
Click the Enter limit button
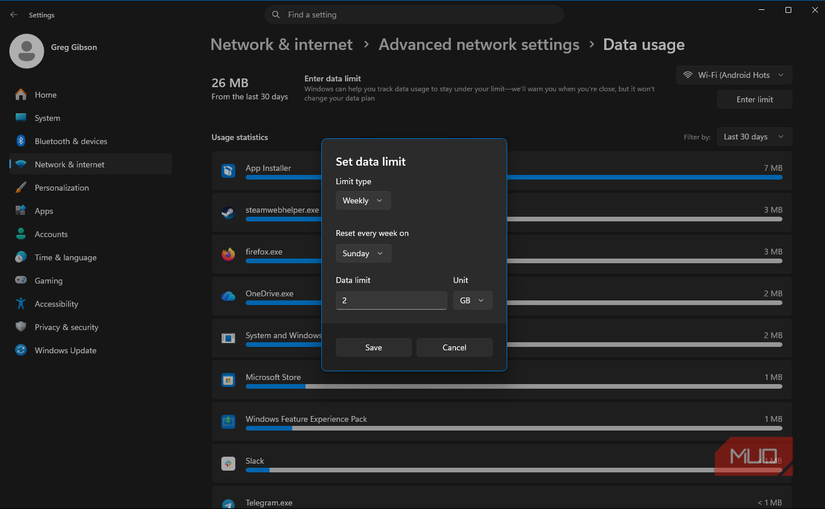[x=754, y=99]
